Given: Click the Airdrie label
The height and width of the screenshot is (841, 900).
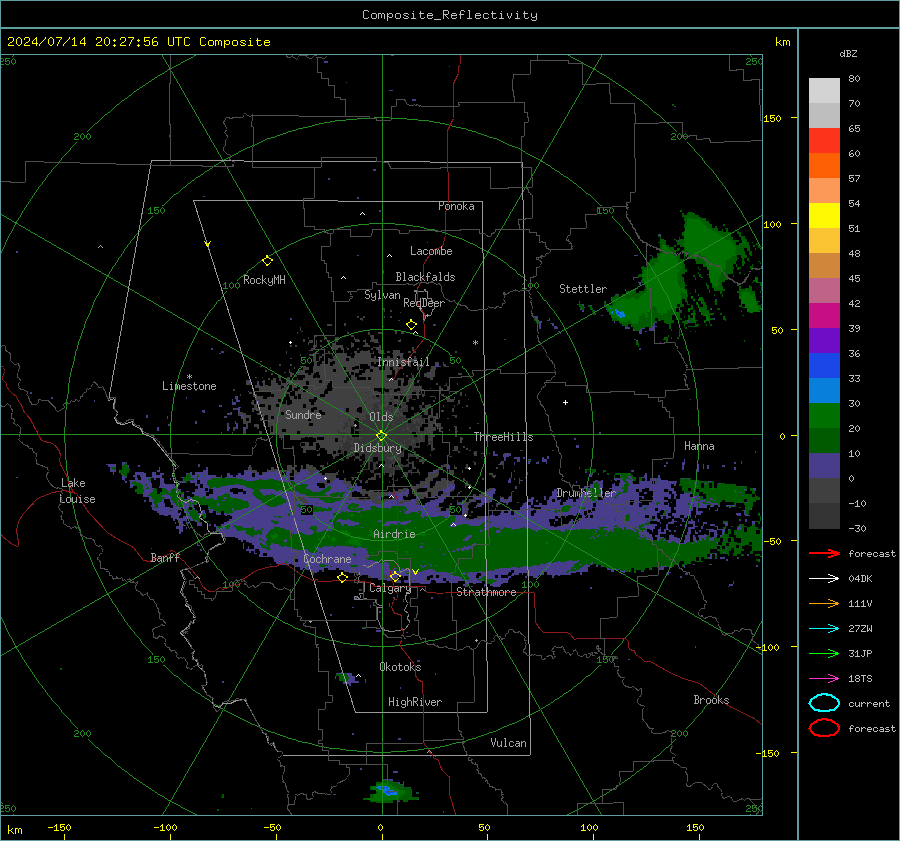Looking at the screenshot, I should click(394, 534).
